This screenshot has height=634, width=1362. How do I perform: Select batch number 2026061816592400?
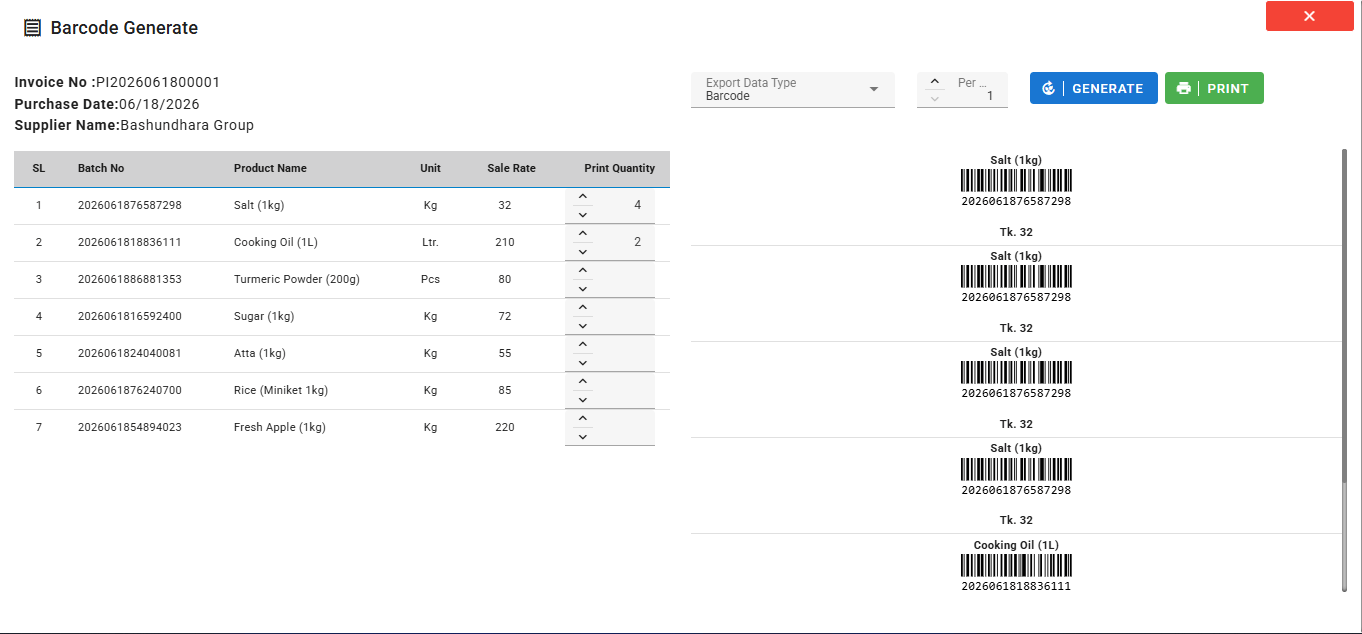130,316
